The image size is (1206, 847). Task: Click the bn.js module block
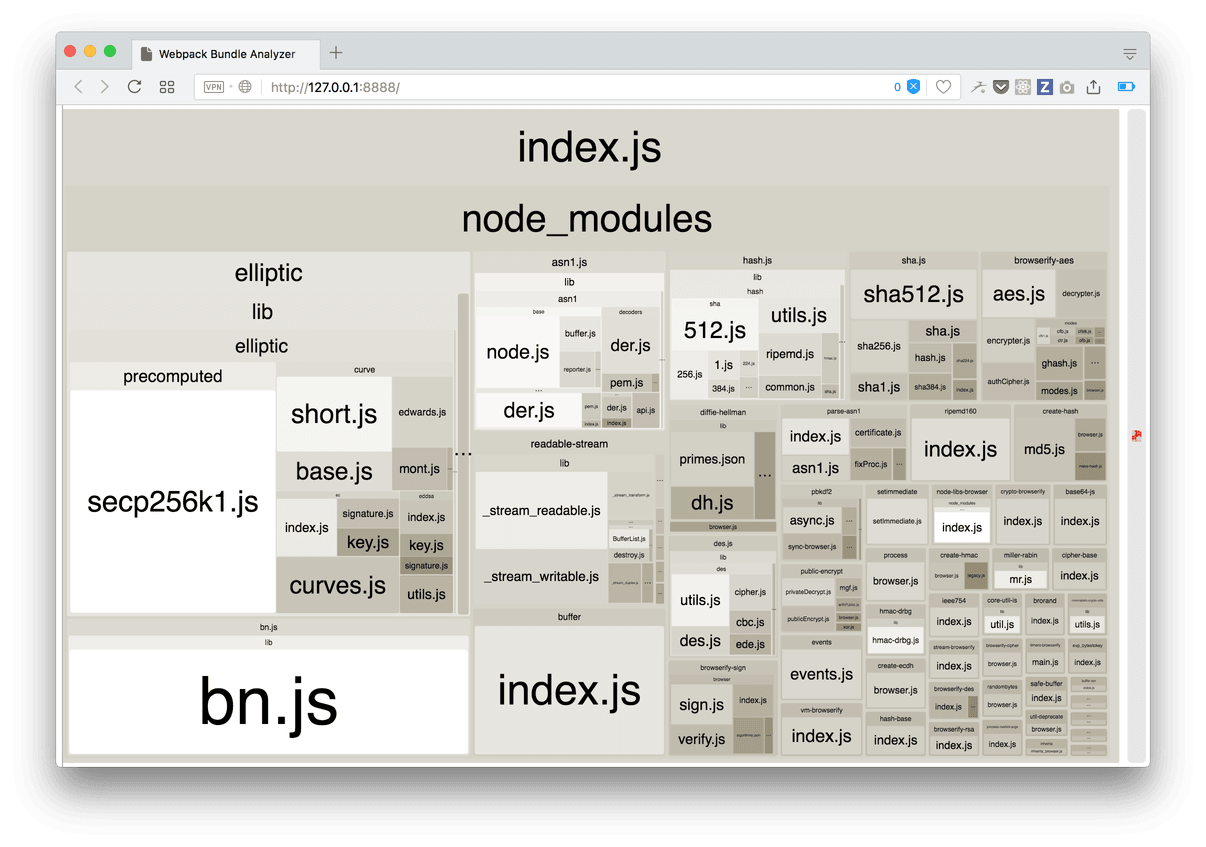coord(268,702)
